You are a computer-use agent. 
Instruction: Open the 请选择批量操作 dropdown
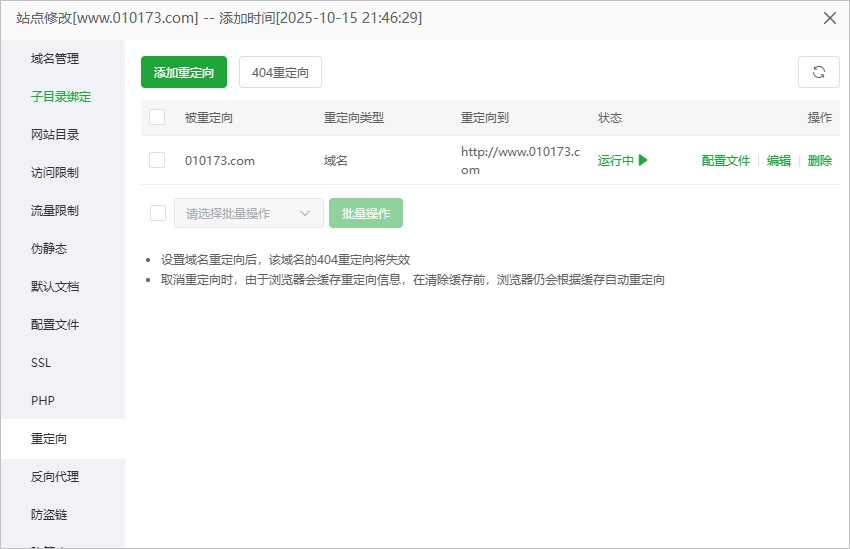coord(249,213)
